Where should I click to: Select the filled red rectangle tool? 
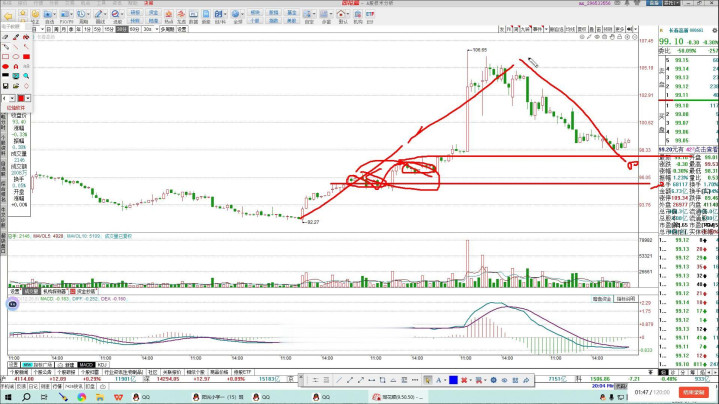pos(26,57)
